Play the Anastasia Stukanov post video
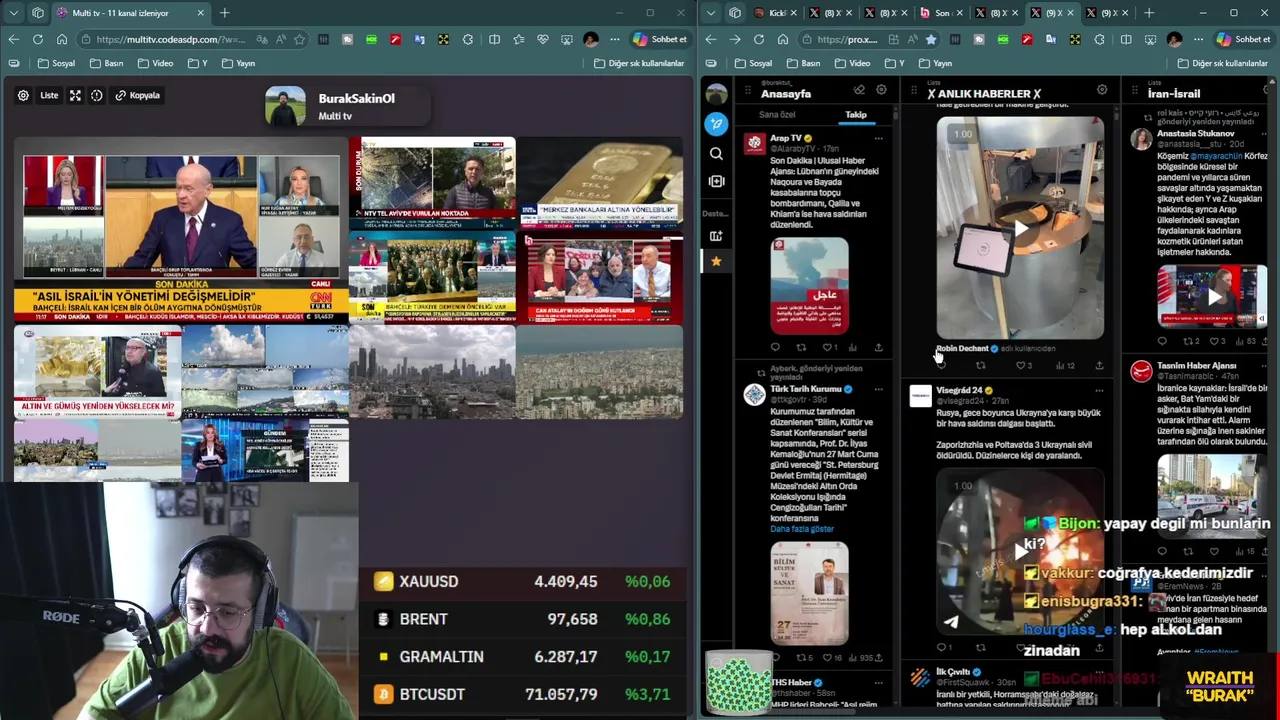This screenshot has height=720, width=1280. (1212, 297)
